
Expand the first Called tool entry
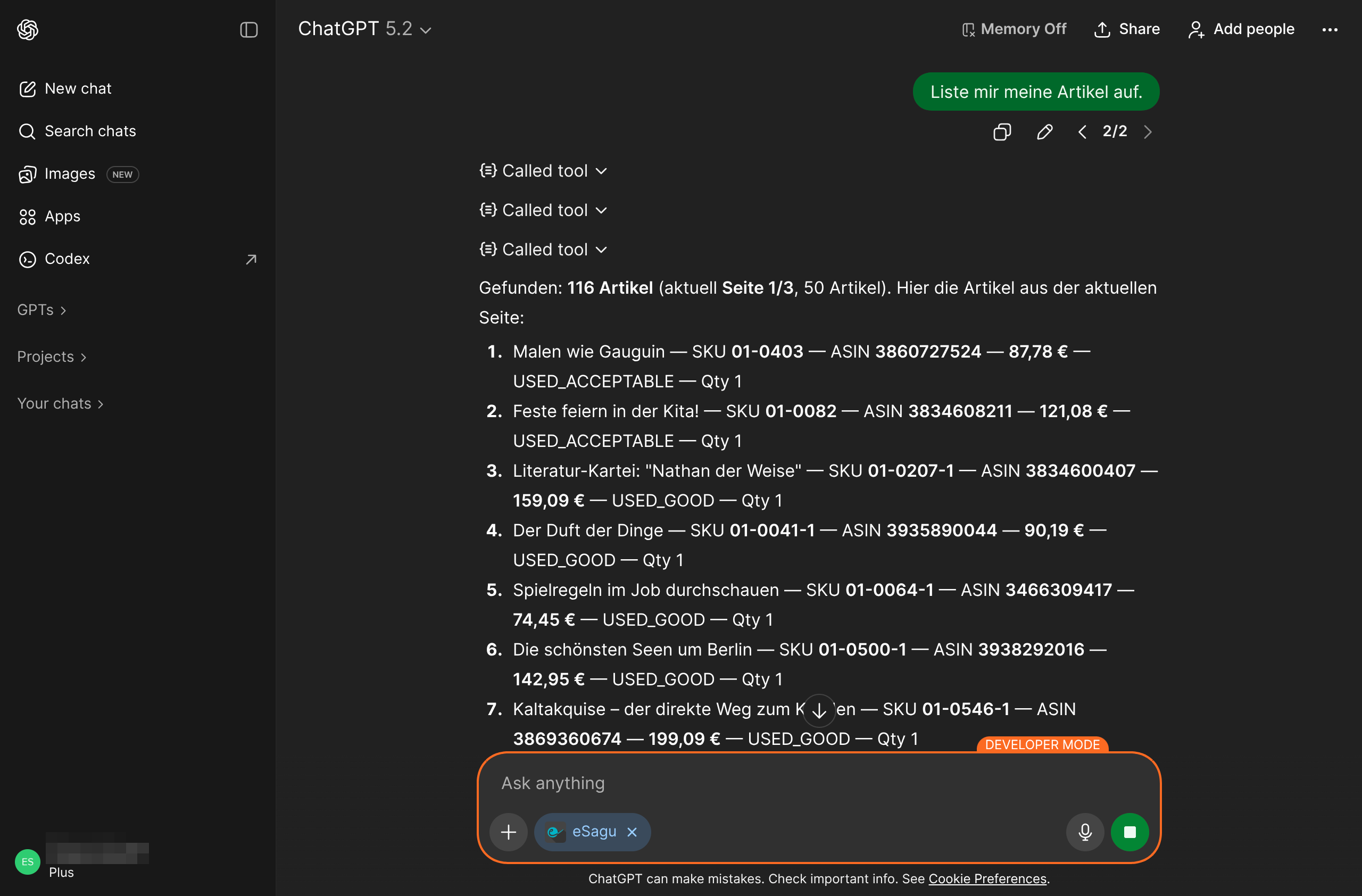pyautogui.click(x=543, y=170)
